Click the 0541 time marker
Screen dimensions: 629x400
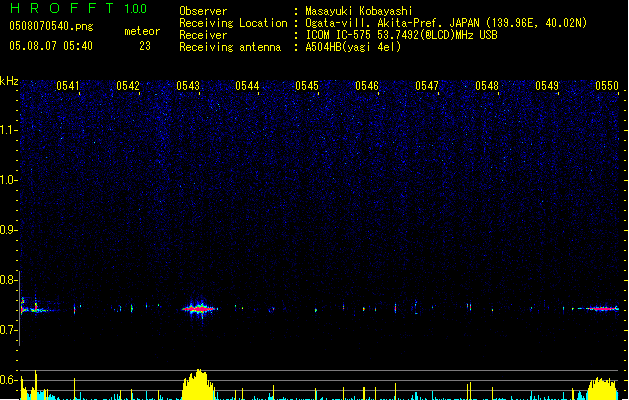(67, 86)
